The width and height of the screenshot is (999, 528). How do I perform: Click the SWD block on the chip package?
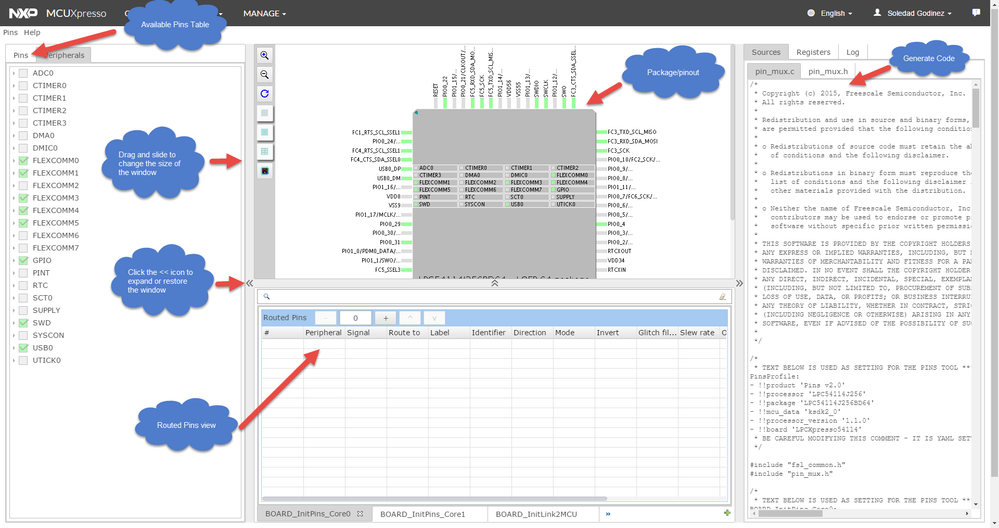(436, 204)
